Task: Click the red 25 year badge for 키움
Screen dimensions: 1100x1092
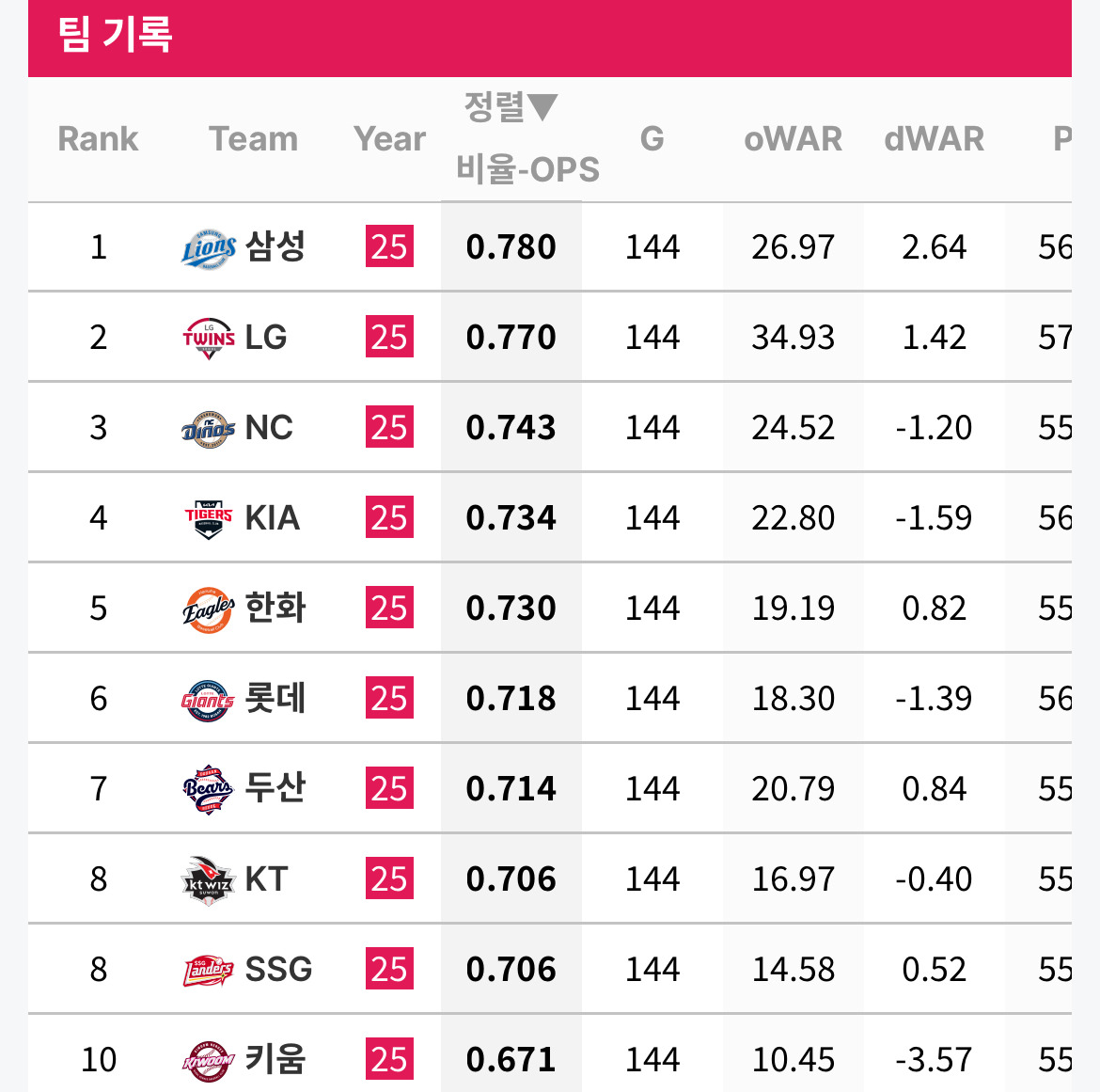Action: [x=389, y=1060]
